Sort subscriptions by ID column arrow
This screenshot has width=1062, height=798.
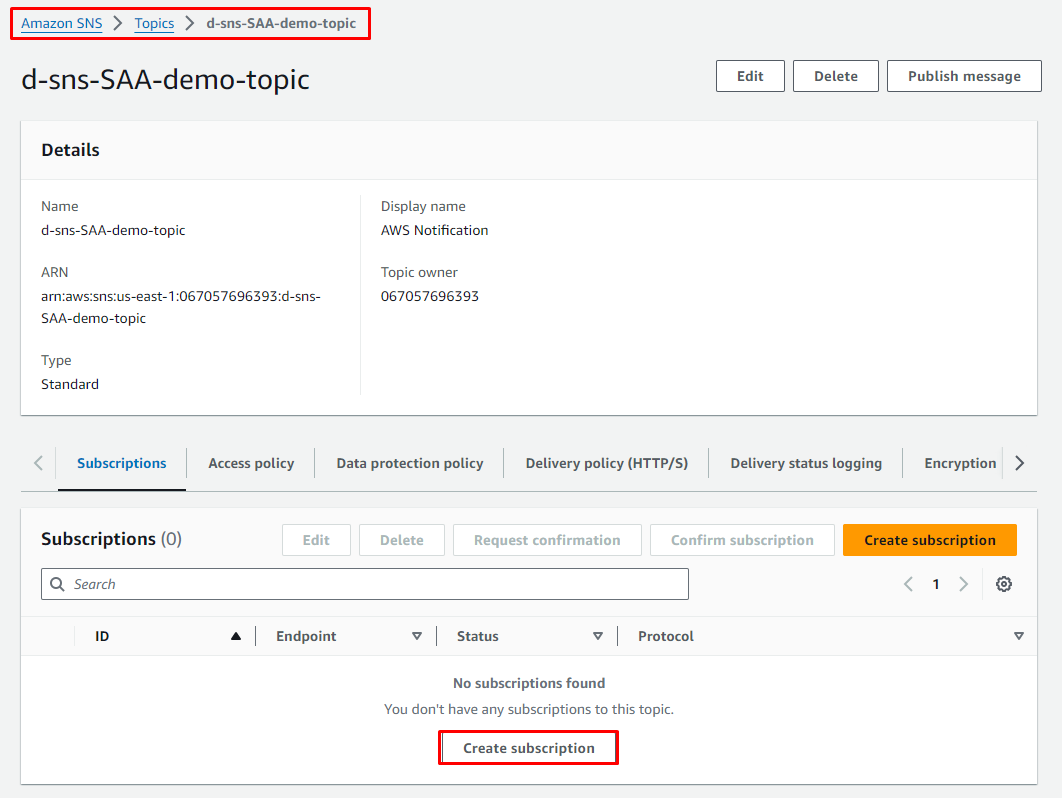pos(236,636)
